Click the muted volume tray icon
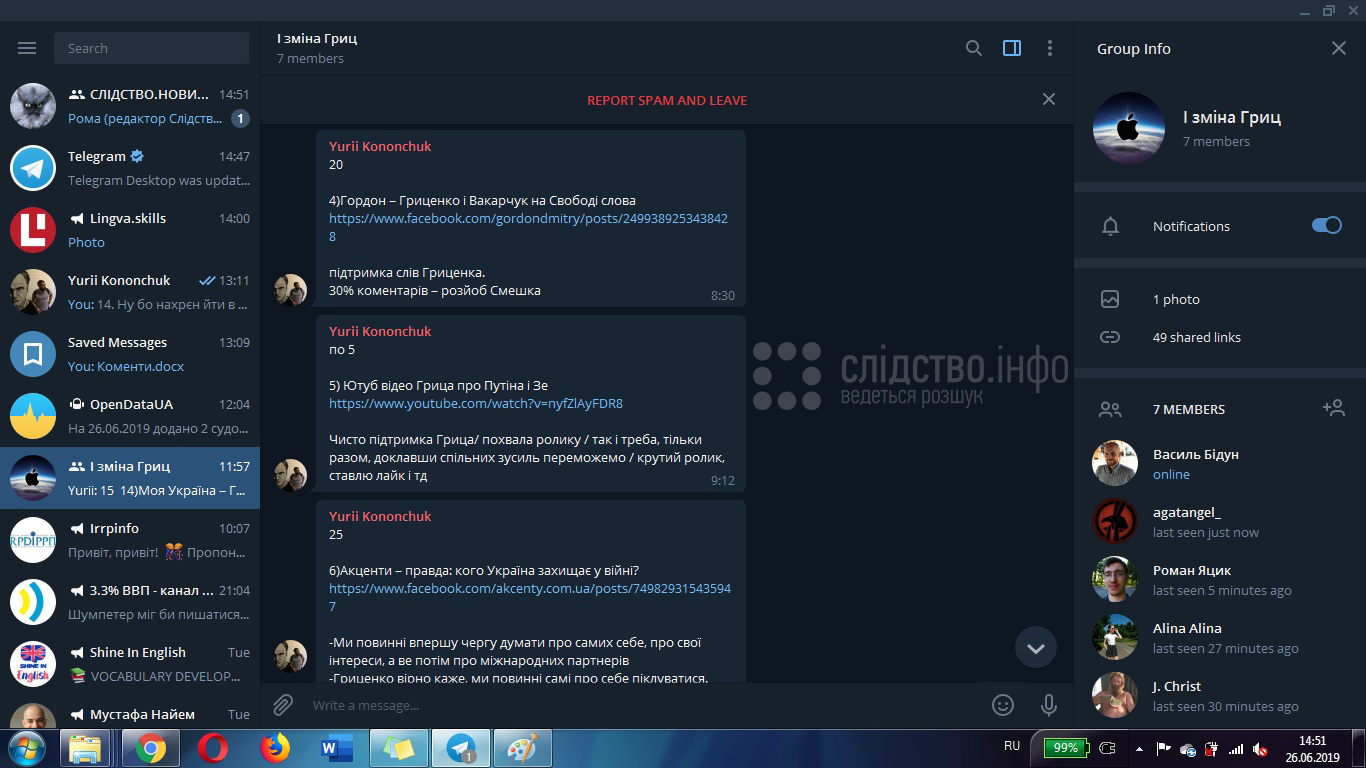The width and height of the screenshot is (1366, 768). pyautogui.click(x=1262, y=749)
